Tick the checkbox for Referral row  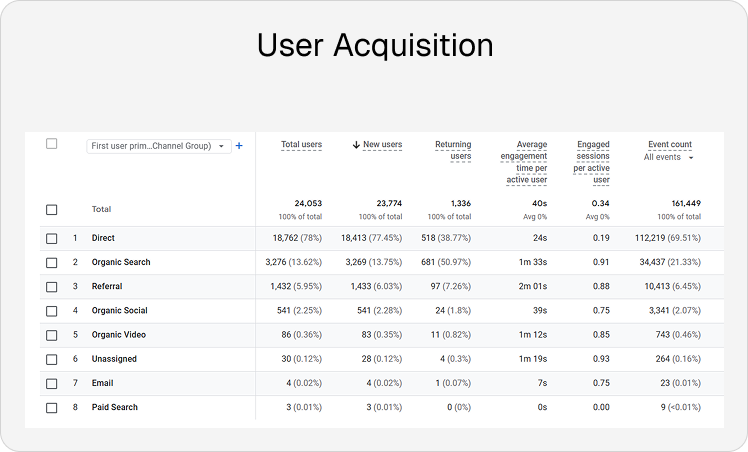[x=52, y=287]
